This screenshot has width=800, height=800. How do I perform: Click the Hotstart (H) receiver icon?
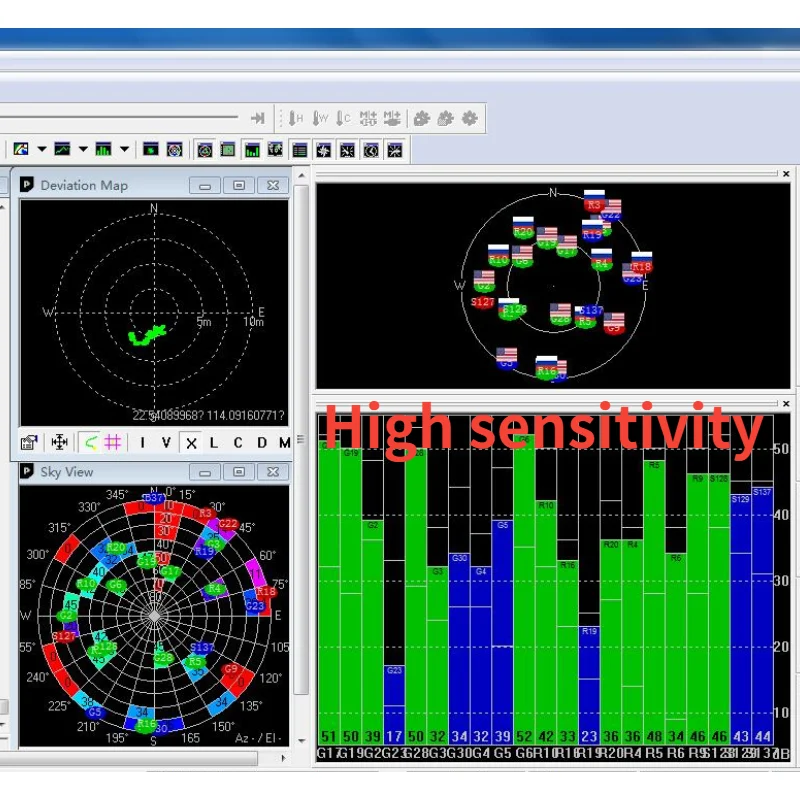tap(295, 119)
